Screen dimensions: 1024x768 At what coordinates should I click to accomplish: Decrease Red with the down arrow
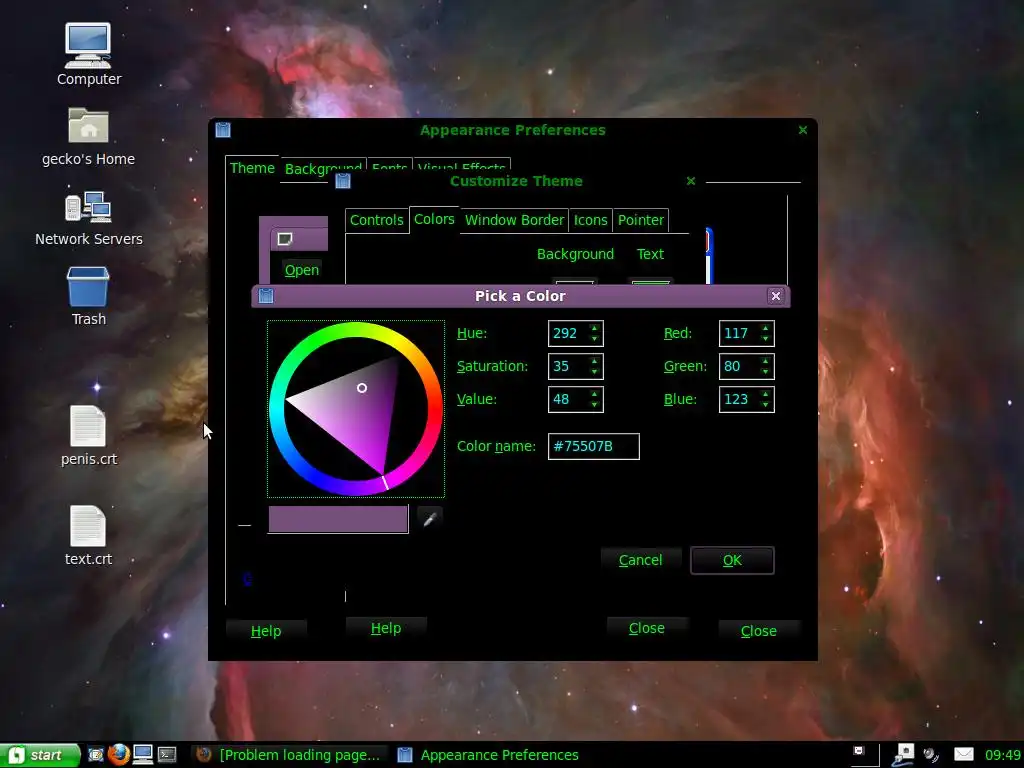[x=765, y=339]
